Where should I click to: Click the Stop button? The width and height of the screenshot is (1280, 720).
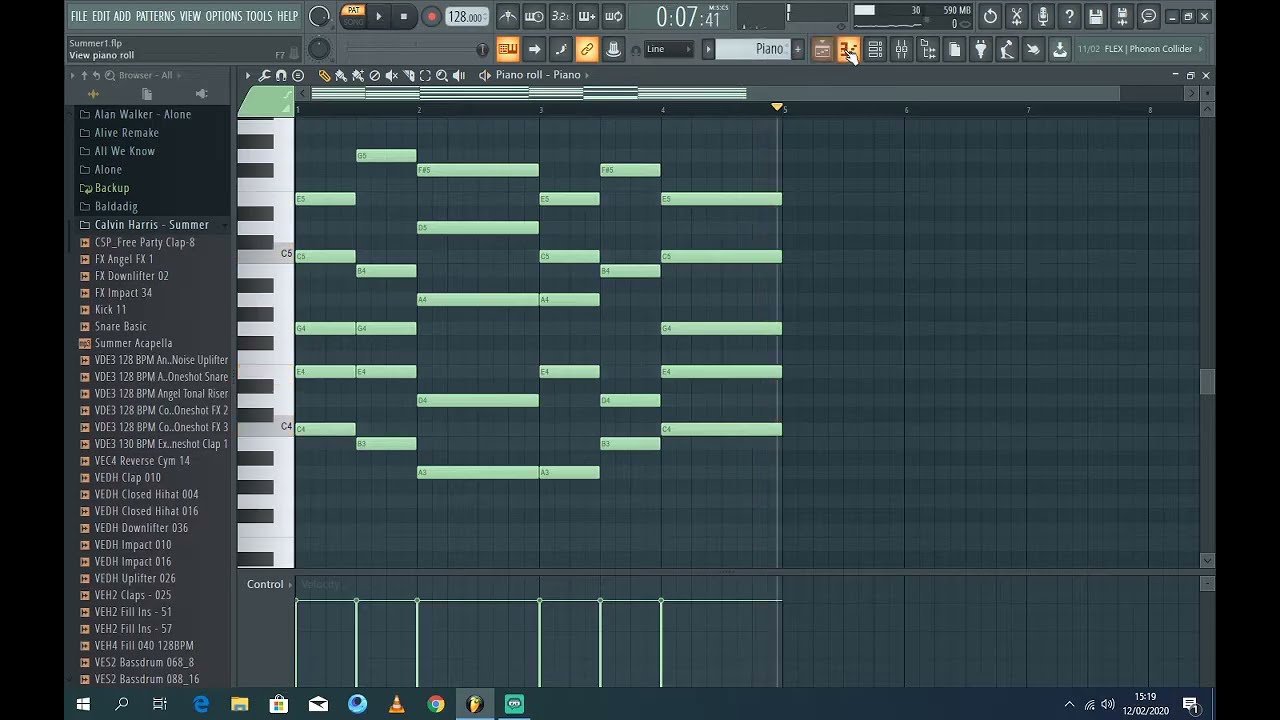(403, 16)
